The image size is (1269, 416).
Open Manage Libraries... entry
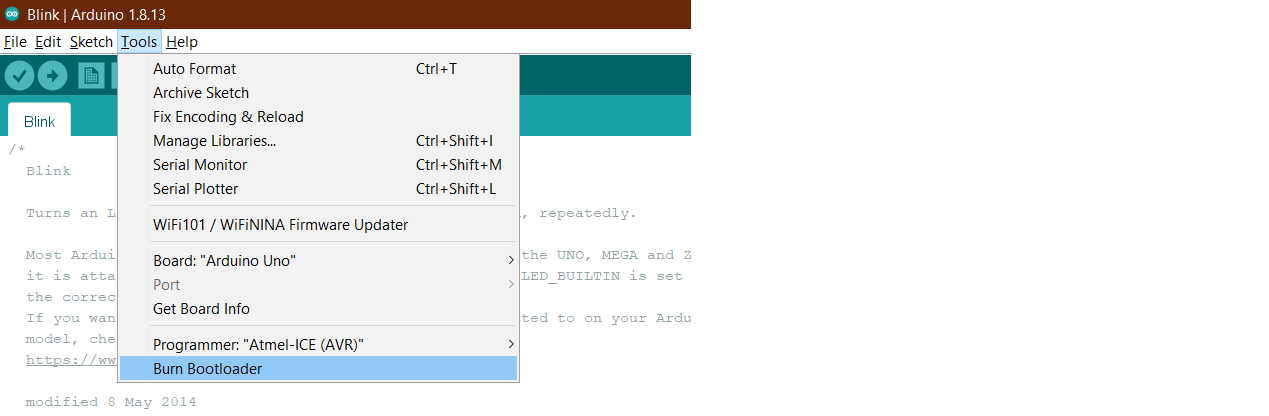pyautogui.click(x=318, y=141)
